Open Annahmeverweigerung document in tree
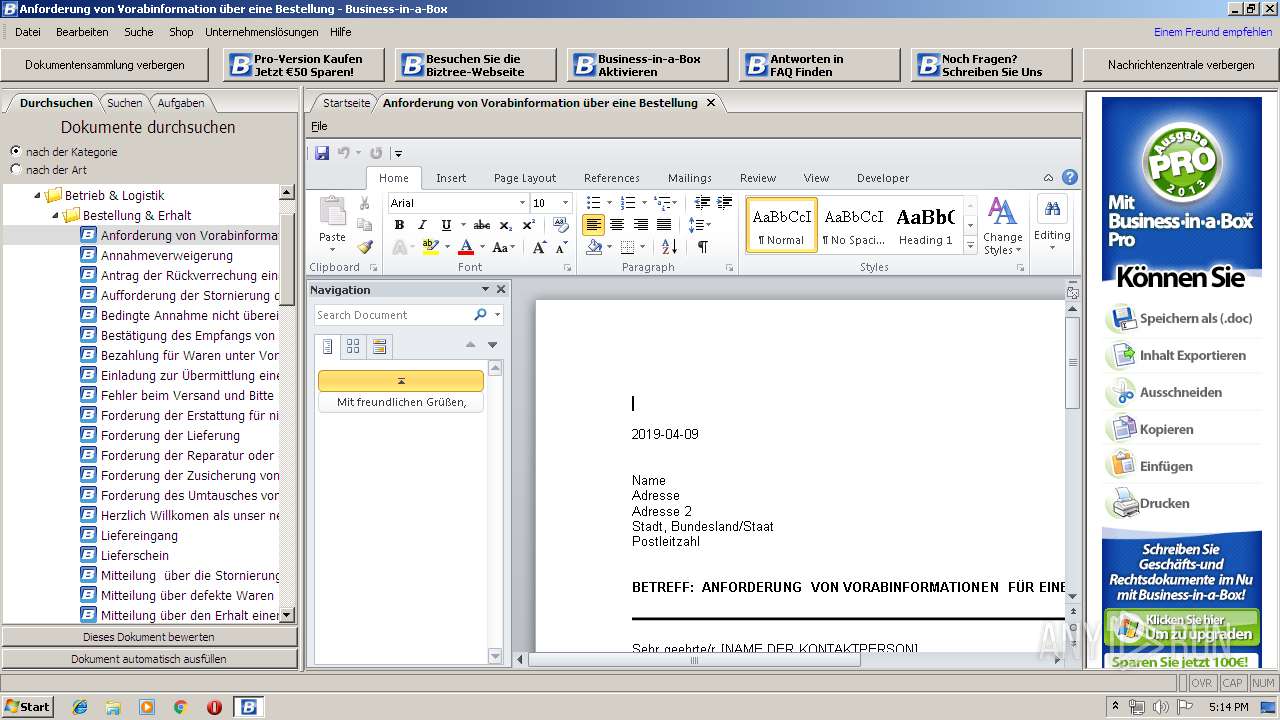1280x720 pixels. pos(166,255)
